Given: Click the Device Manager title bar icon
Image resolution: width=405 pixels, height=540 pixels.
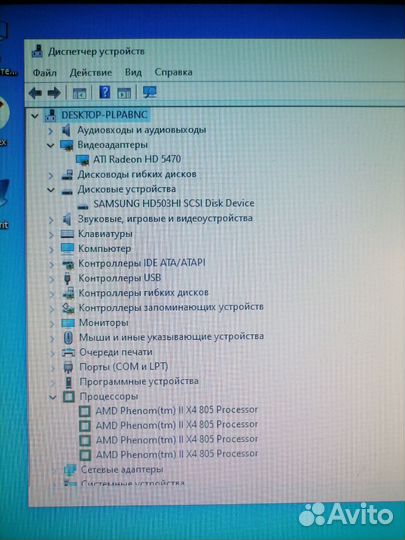Looking at the screenshot, I should coord(37,51).
